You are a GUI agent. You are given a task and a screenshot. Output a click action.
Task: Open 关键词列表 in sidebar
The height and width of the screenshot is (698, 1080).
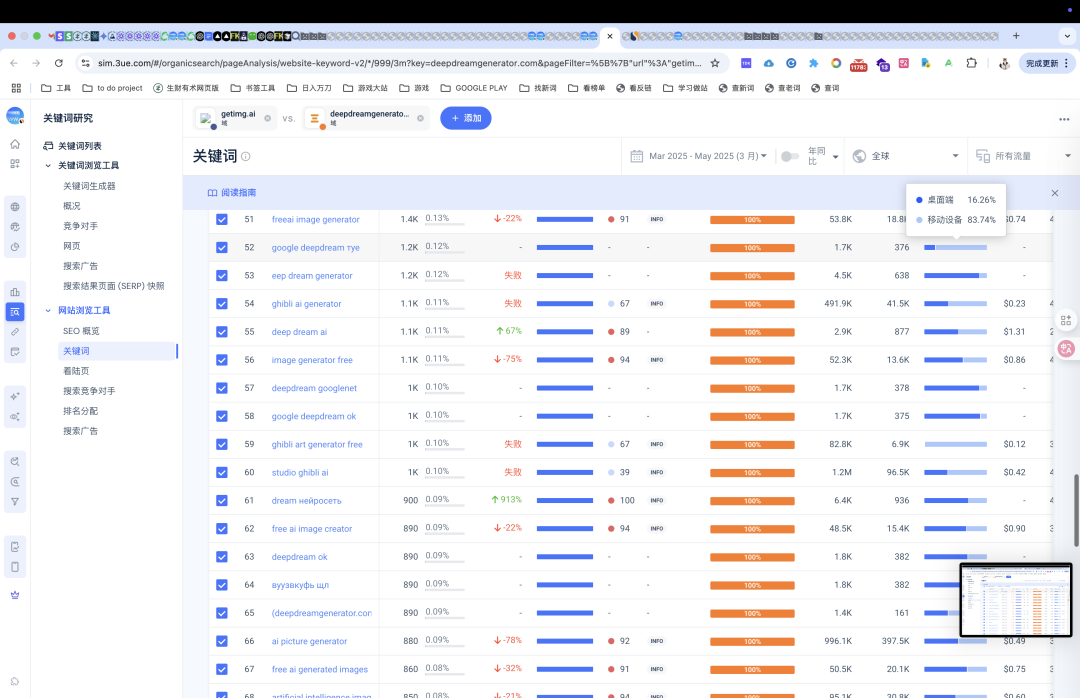[x=80, y=146]
